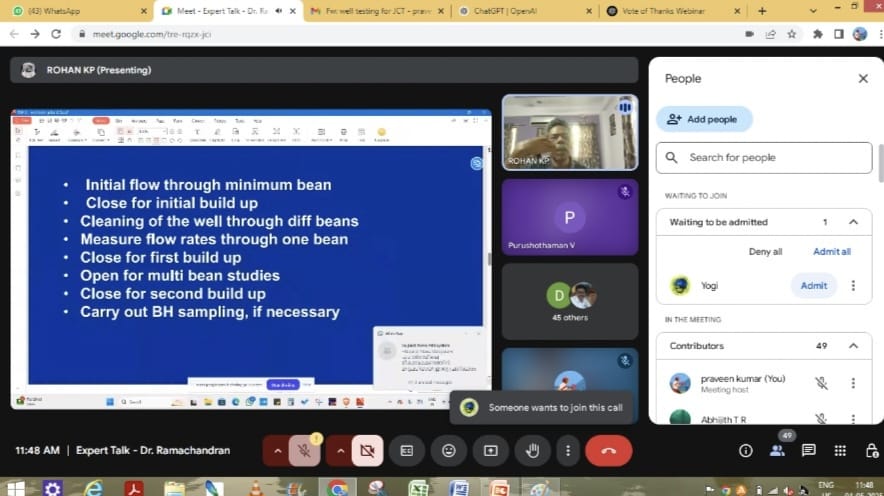
Task: Raise hand in the meeting
Action: (533, 451)
